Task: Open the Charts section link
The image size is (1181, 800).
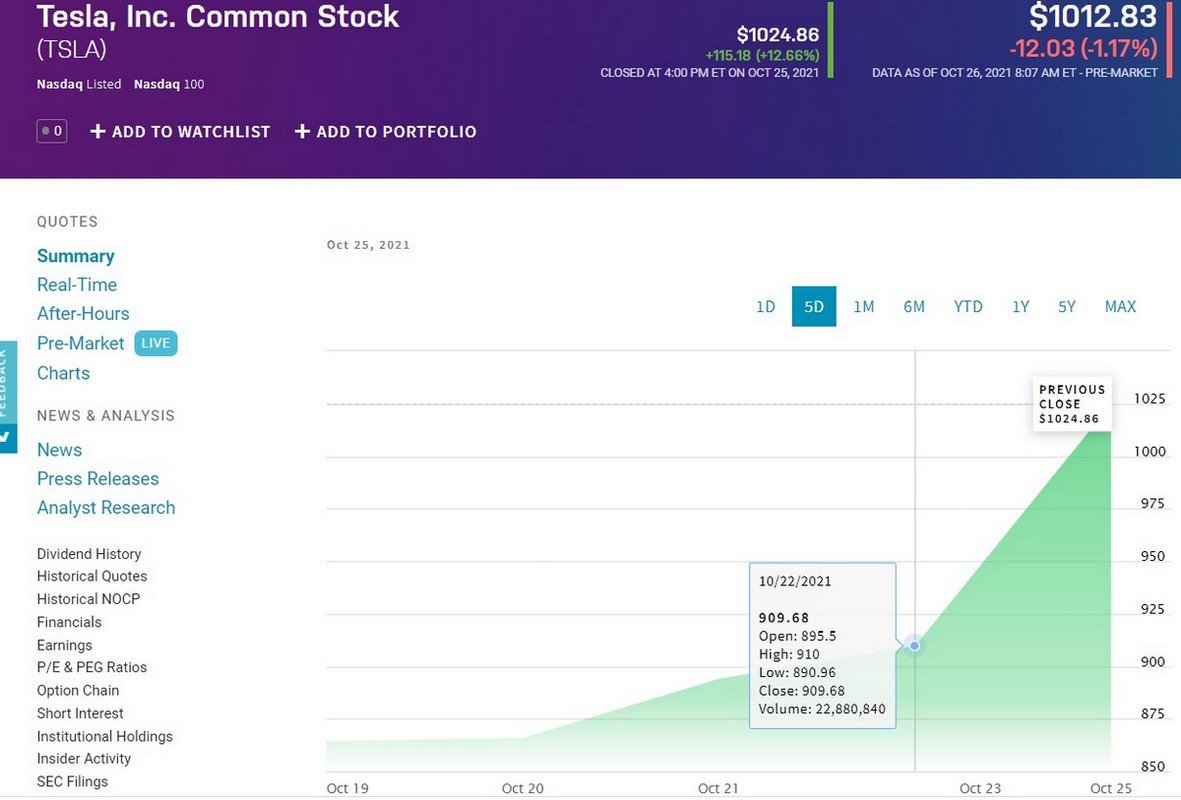Action: click(63, 373)
